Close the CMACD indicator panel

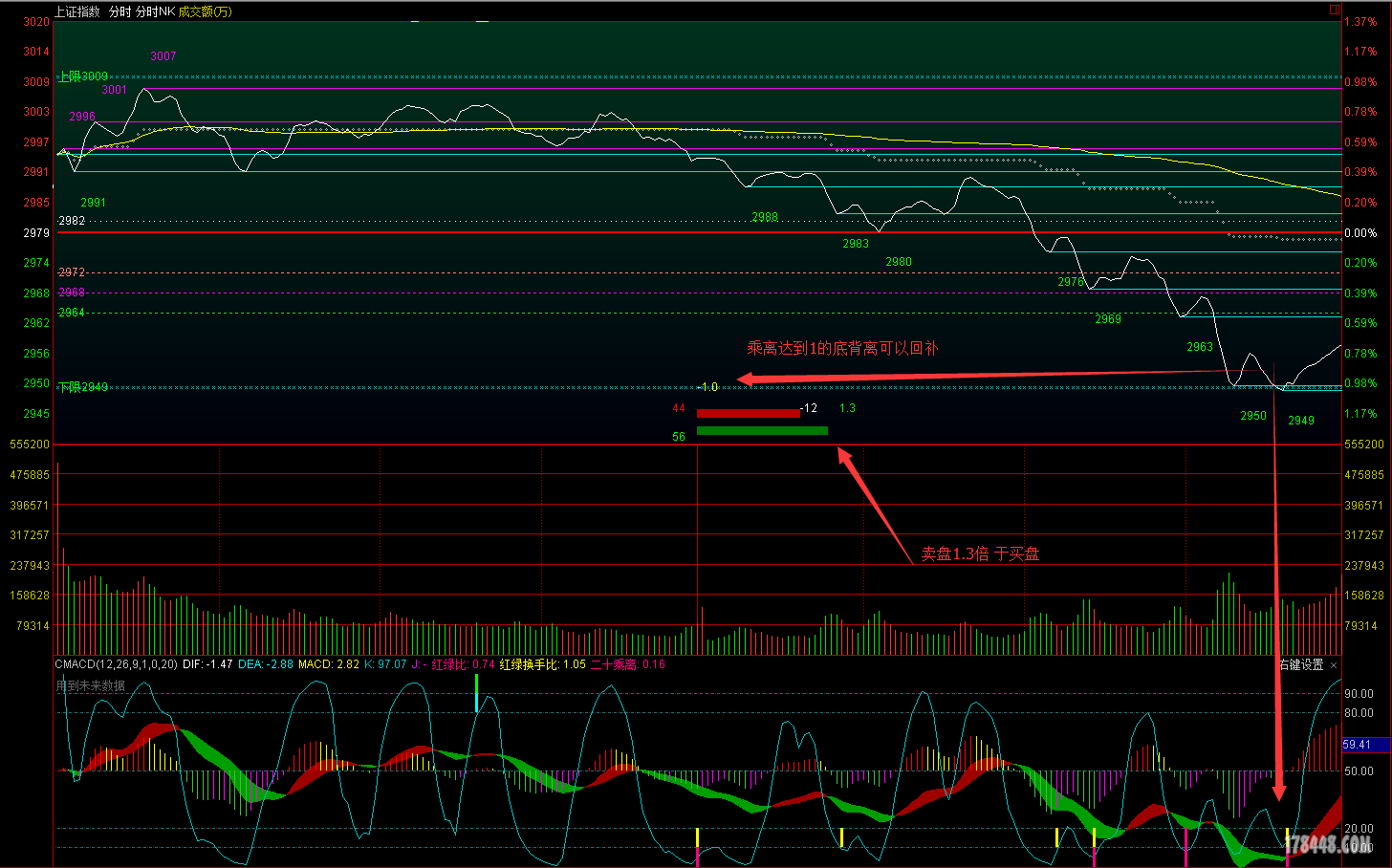1334,665
